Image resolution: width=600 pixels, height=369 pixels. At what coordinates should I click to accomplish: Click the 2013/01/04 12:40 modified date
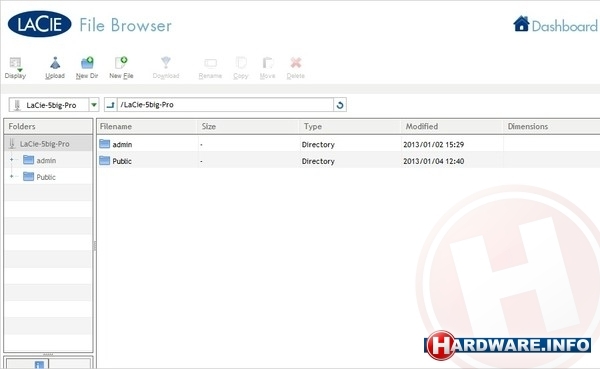pyautogui.click(x=434, y=161)
